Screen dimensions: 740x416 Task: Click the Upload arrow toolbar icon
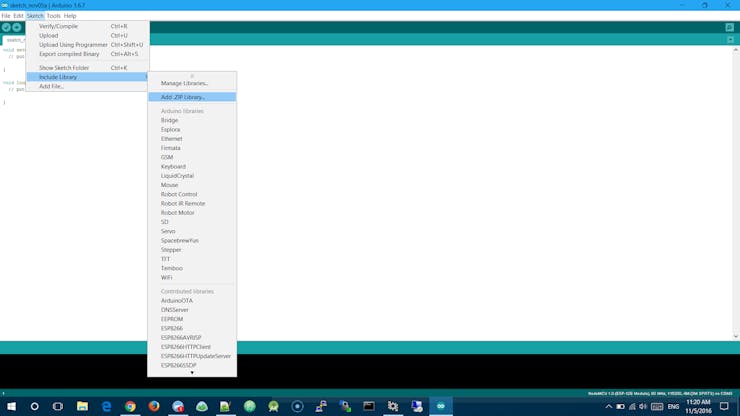17,27
